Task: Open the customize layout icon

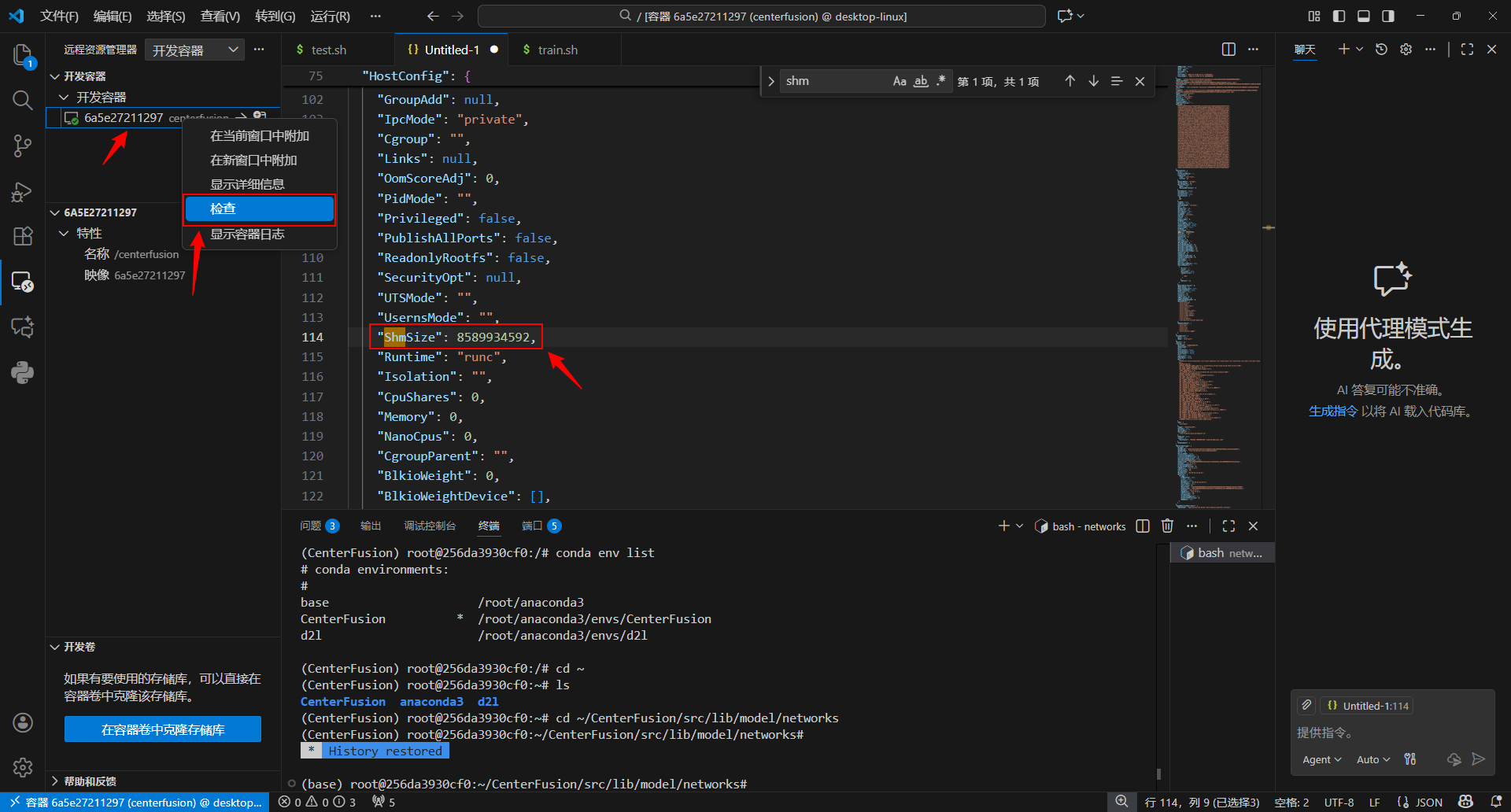Action: pos(1314,16)
